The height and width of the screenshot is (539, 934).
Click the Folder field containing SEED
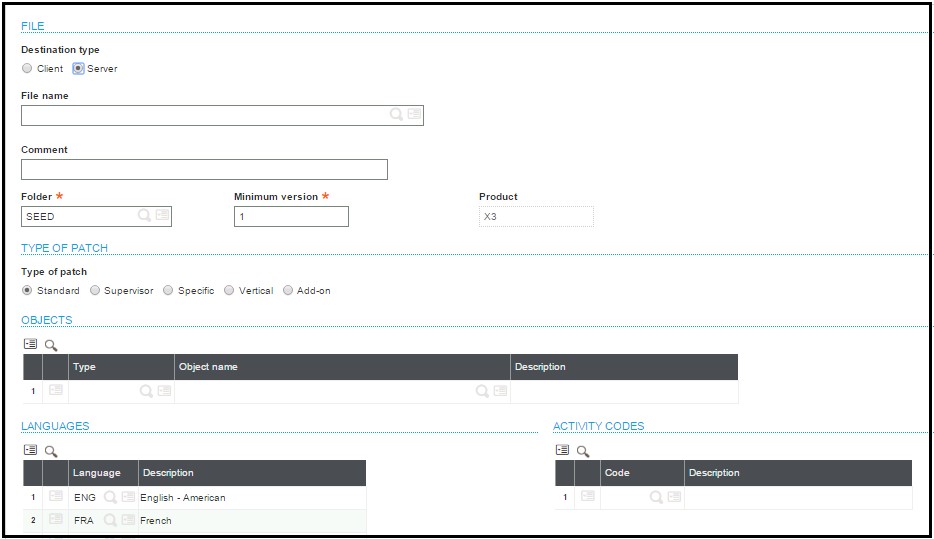tap(96, 216)
